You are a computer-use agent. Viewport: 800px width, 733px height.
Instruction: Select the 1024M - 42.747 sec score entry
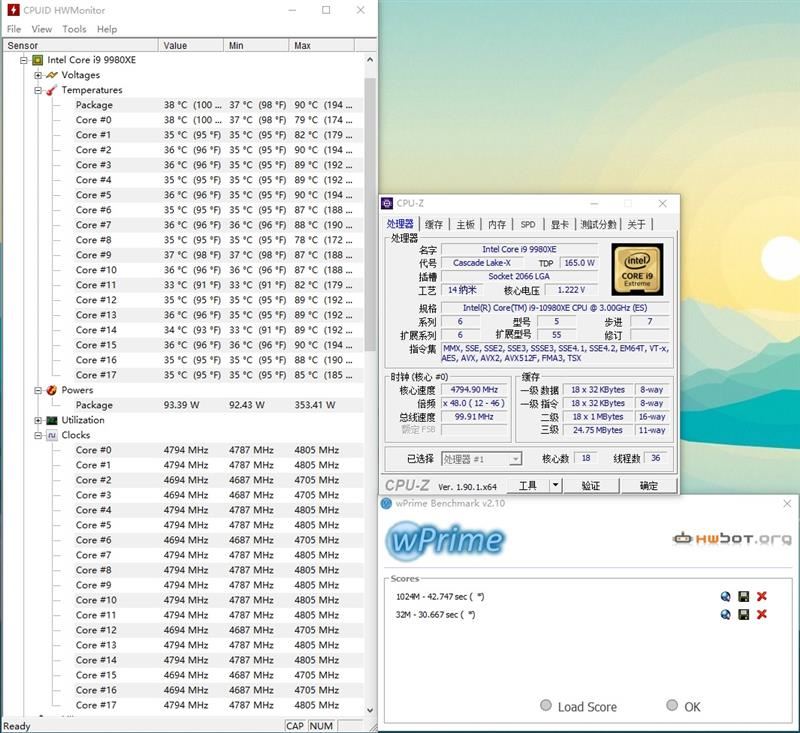440,596
